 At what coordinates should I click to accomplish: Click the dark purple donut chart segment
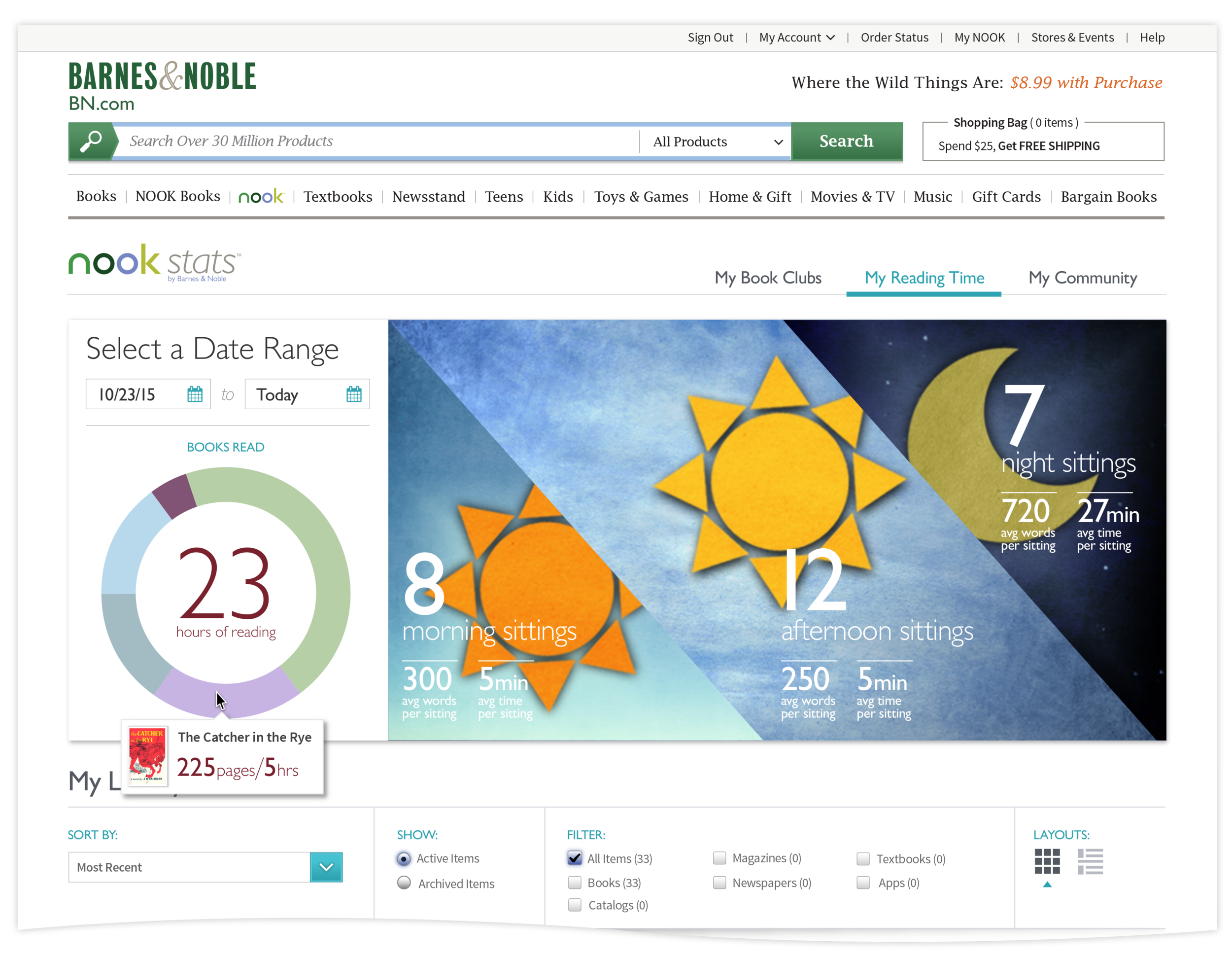pos(175,496)
